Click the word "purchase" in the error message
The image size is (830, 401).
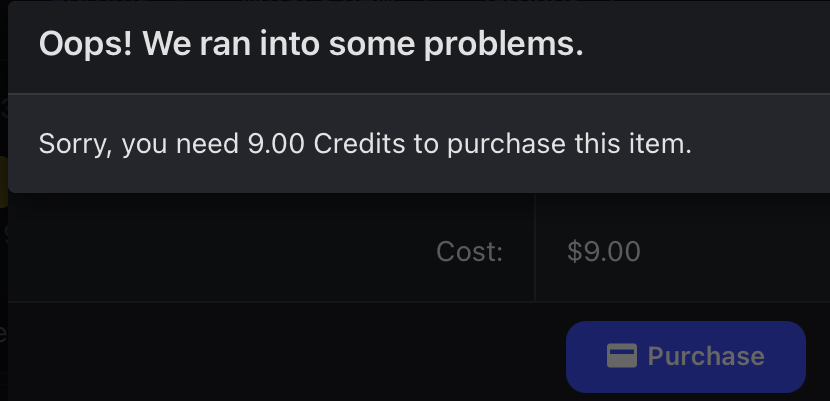(x=505, y=144)
